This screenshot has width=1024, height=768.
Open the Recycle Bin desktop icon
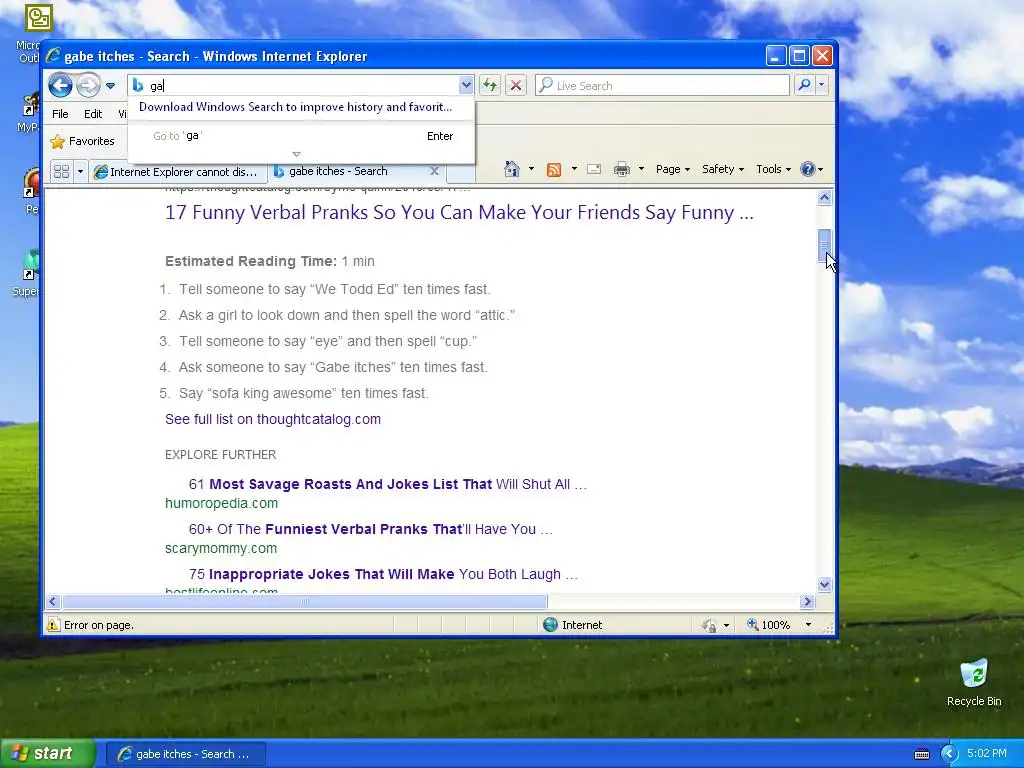[974, 682]
